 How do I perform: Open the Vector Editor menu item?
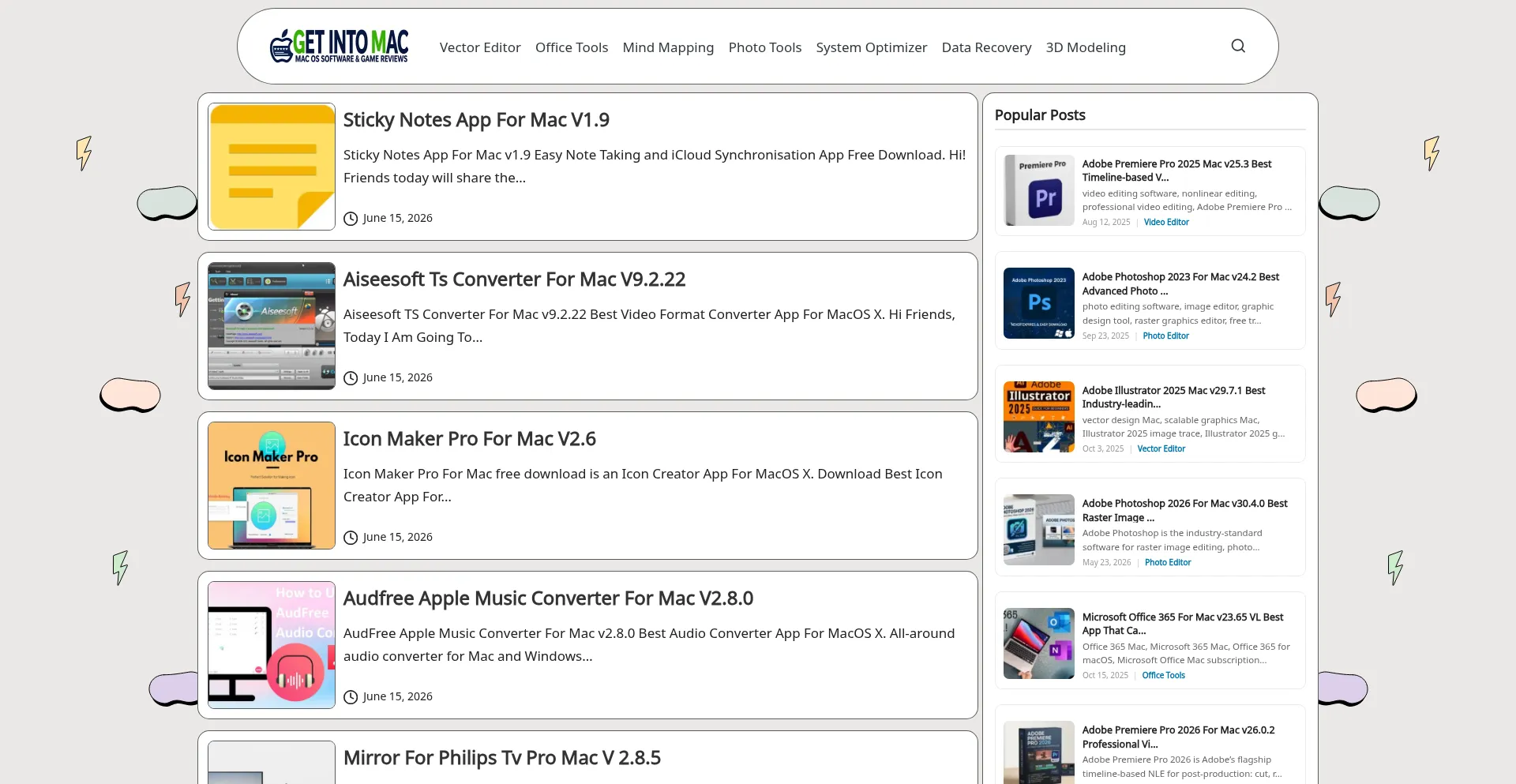480,47
